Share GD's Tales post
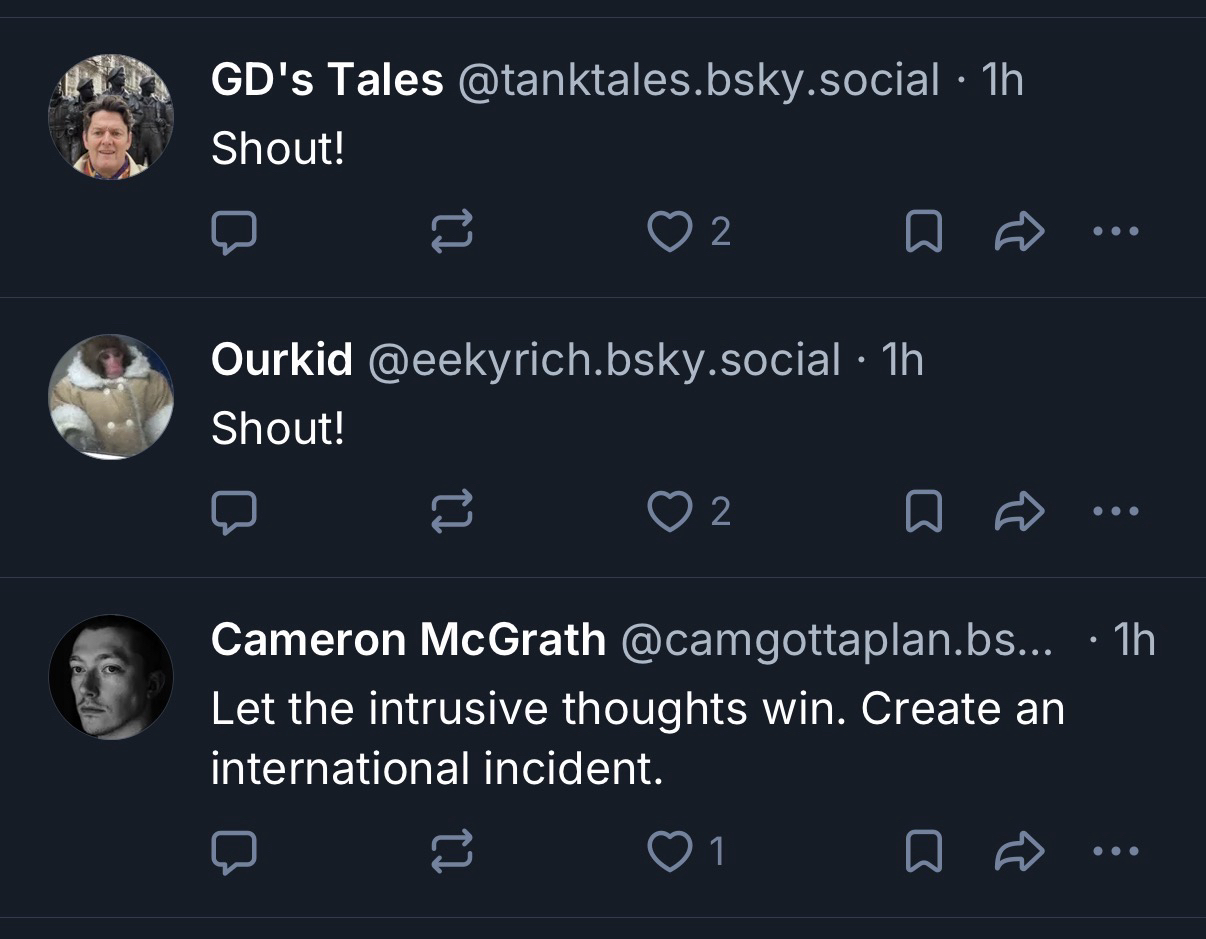This screenshot has height=939, width=1206. [x=1019, y=232]
